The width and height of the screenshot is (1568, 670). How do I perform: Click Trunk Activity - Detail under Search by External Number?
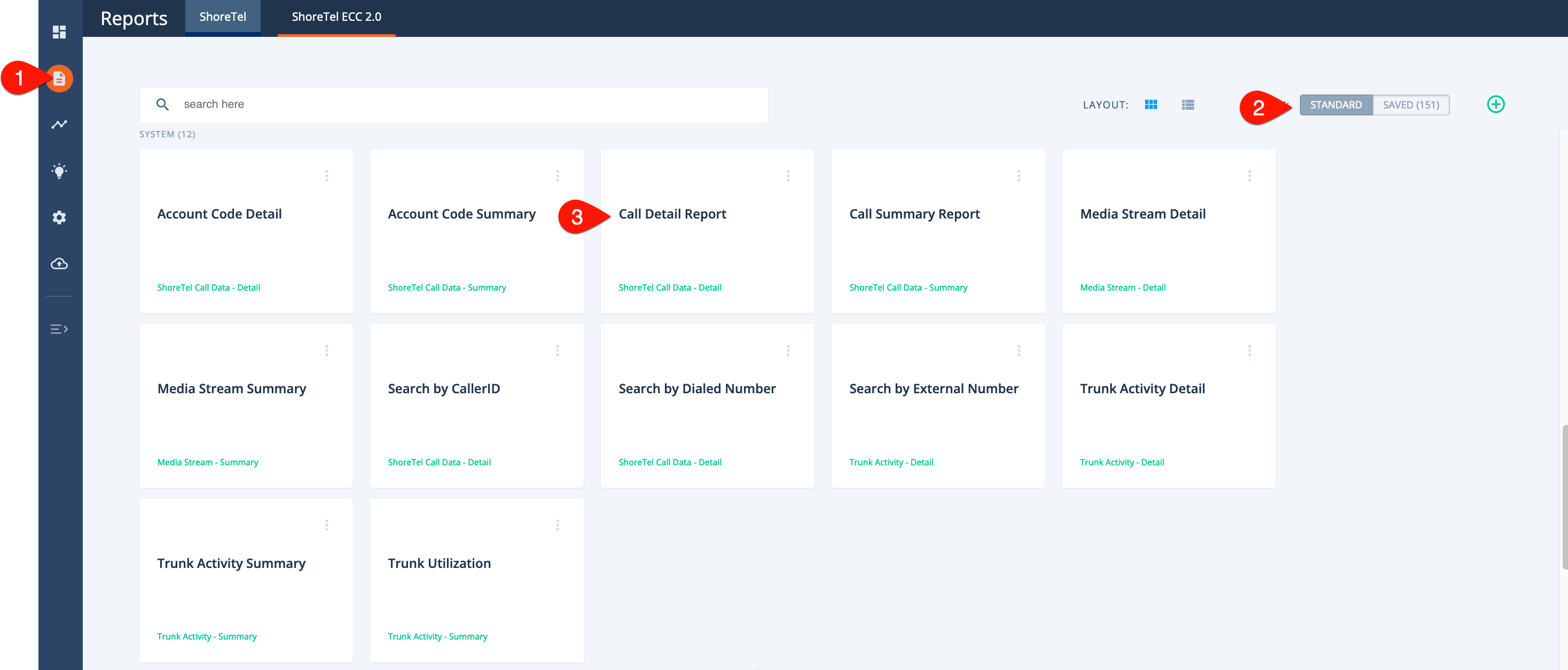[x=891, y=462]
